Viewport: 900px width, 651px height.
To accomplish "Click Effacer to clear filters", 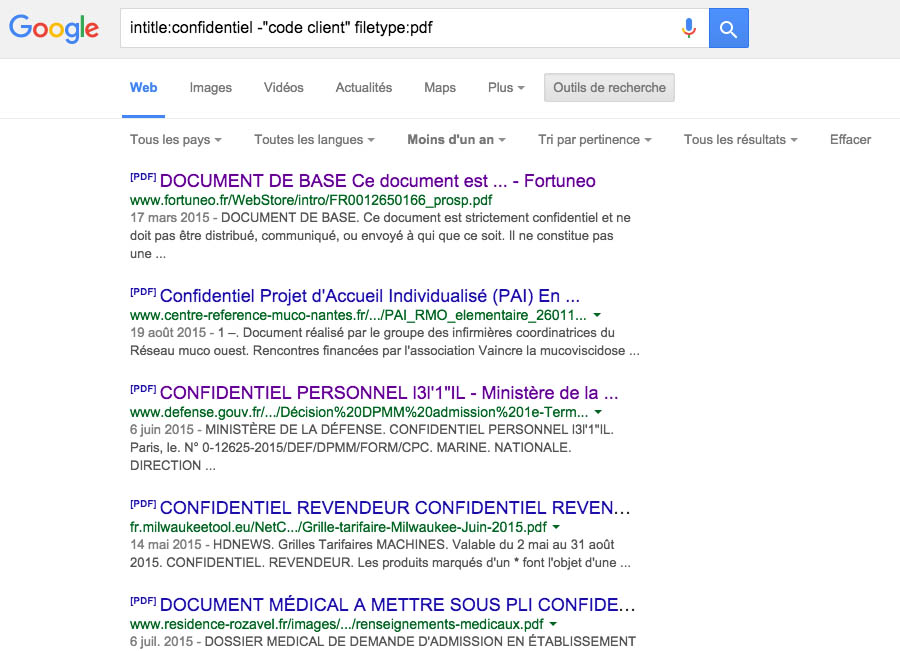I will tap(850, 140).
